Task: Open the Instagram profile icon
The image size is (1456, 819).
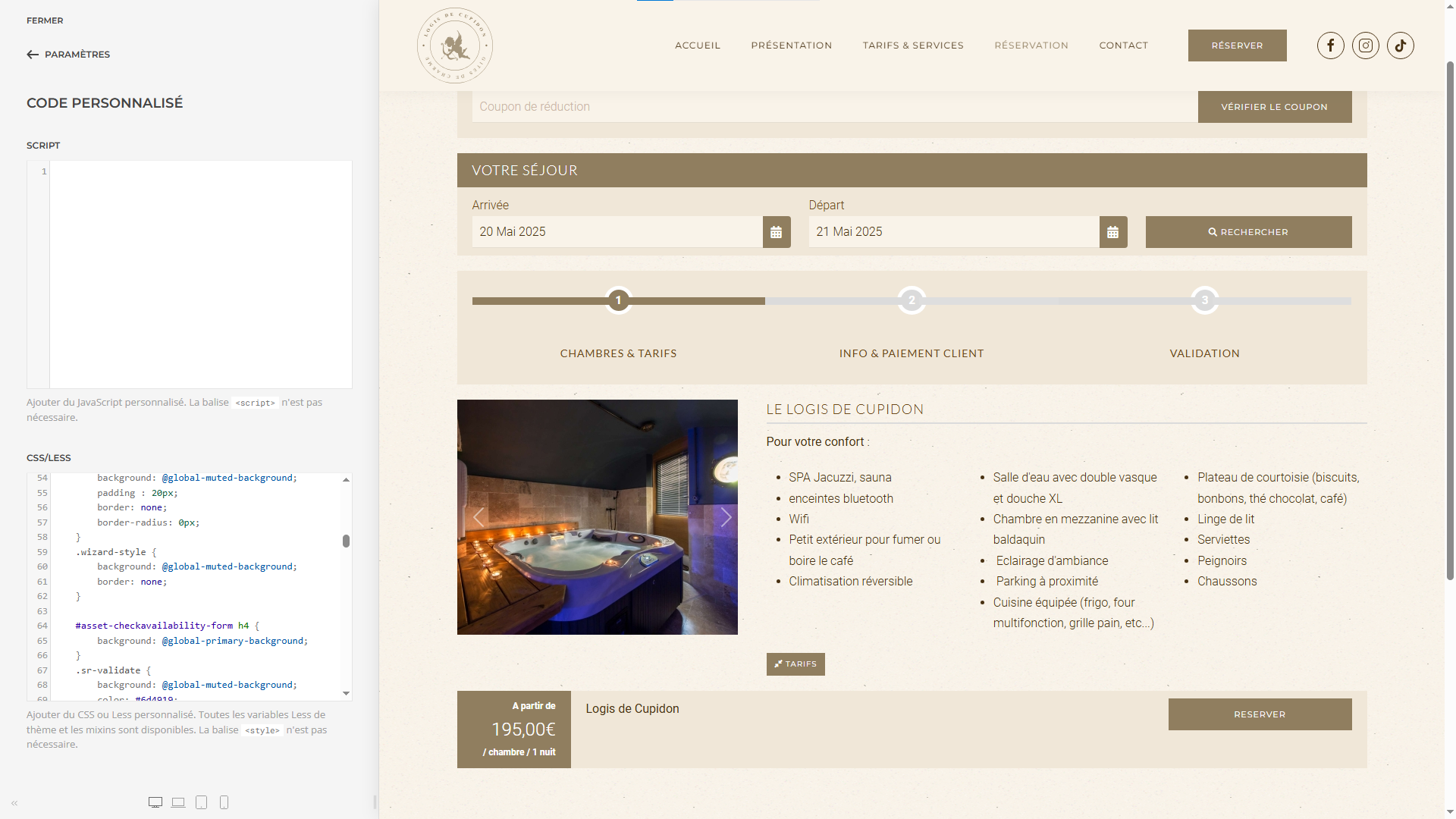Action: (1365, 45)
